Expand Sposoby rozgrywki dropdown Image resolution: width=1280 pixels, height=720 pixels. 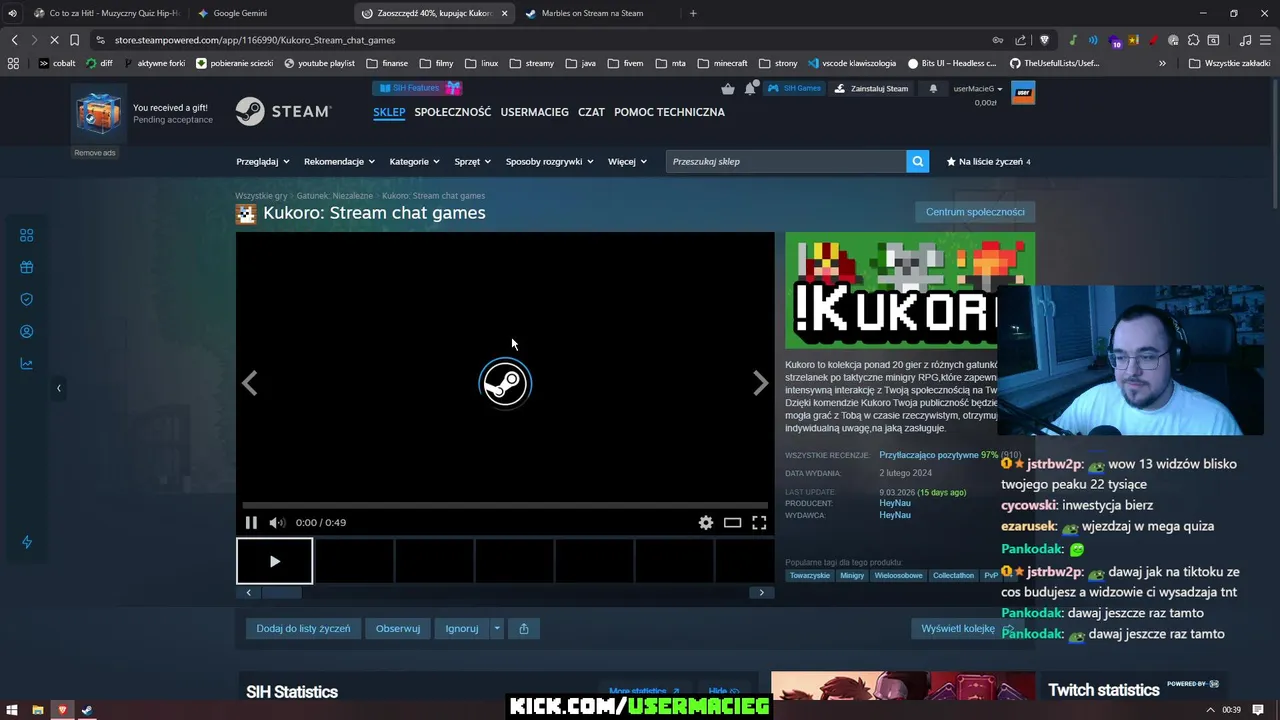click(550, 161)
